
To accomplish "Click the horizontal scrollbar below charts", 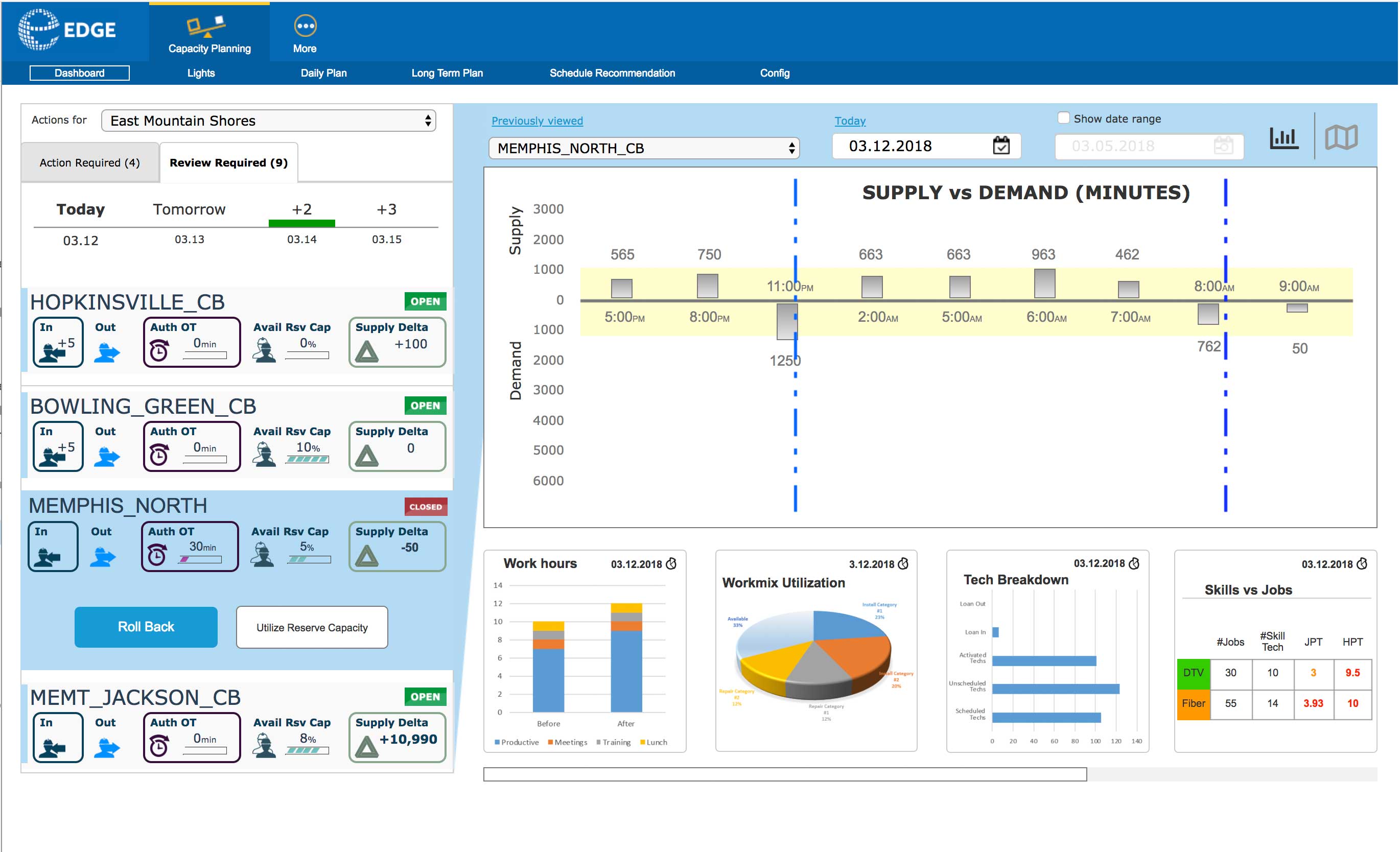I will (785, 774).
